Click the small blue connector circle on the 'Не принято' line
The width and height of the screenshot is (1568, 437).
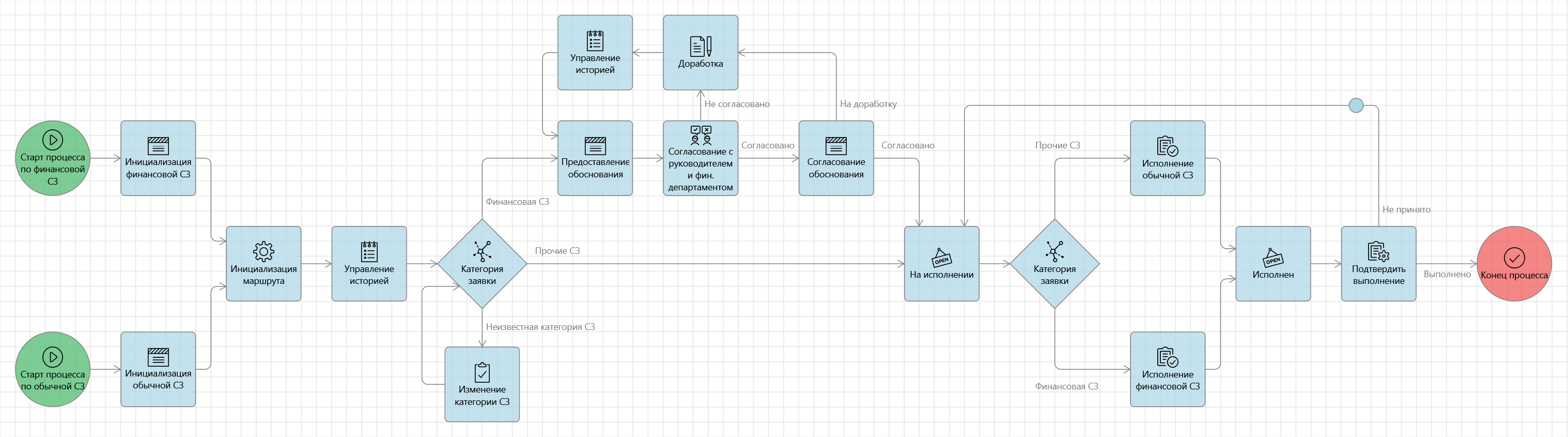[1356, 106]
